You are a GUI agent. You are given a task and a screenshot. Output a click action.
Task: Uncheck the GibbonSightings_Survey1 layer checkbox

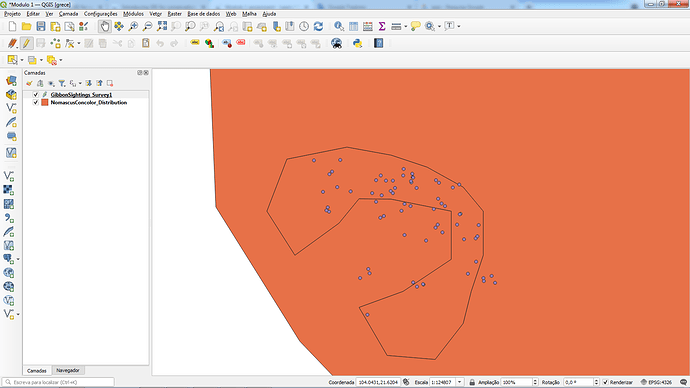pos(36,95)
